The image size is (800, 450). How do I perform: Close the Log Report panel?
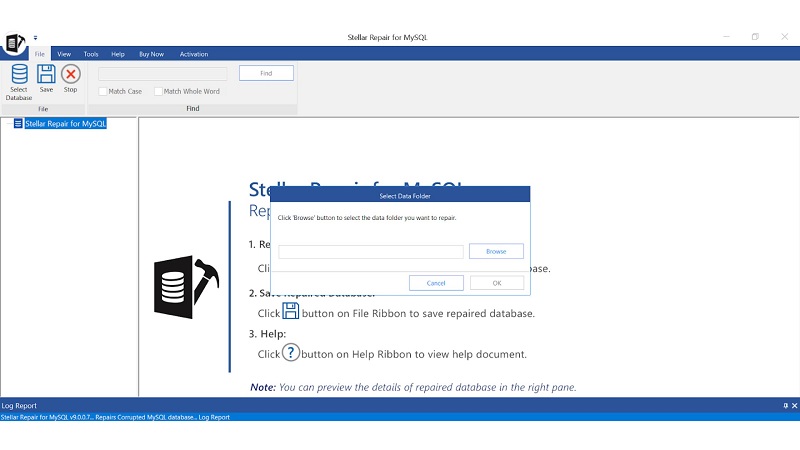coord(794,406)
